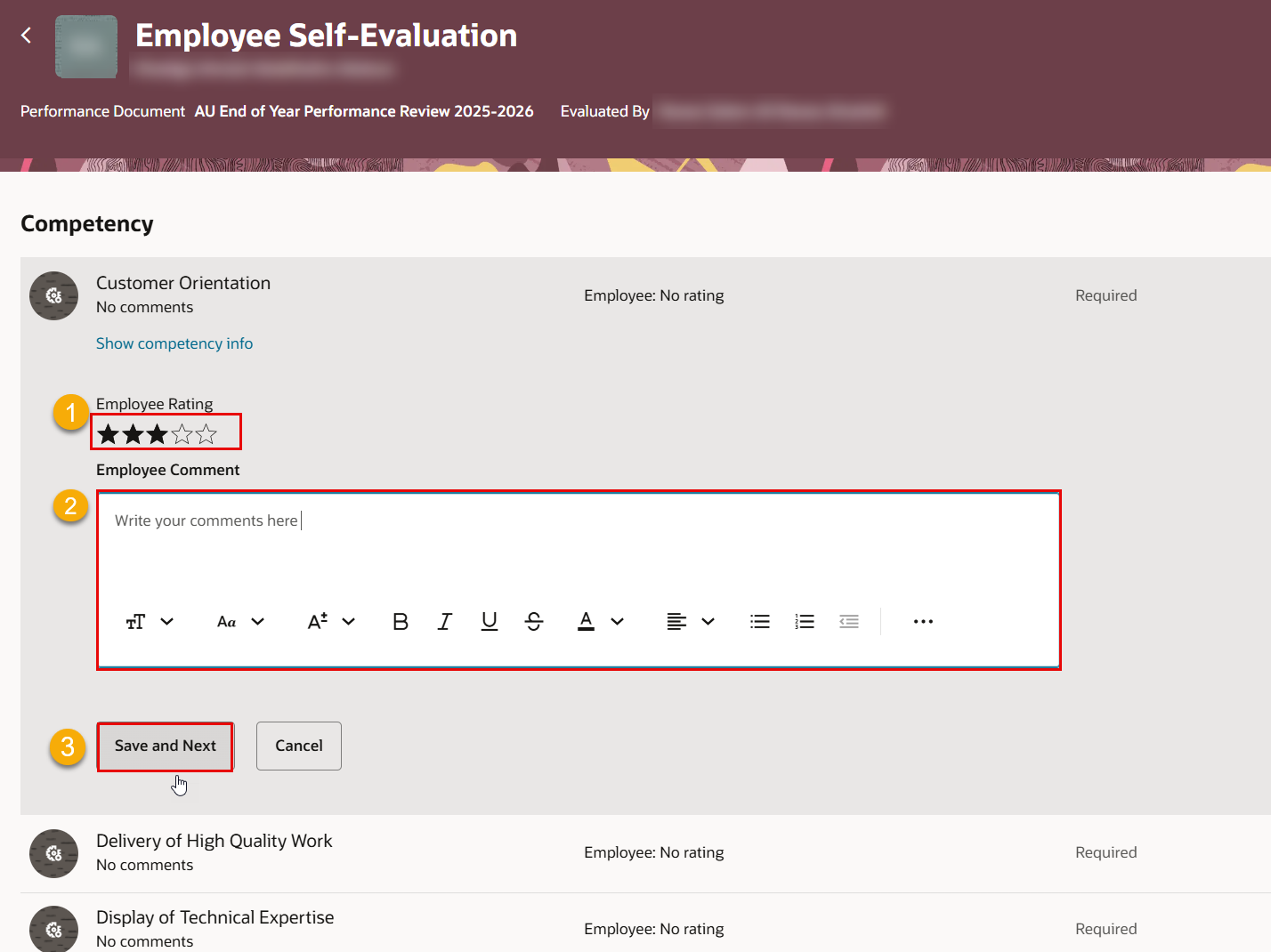
Task: Expand the text size dropdown arrow
Action: [166, 622]
